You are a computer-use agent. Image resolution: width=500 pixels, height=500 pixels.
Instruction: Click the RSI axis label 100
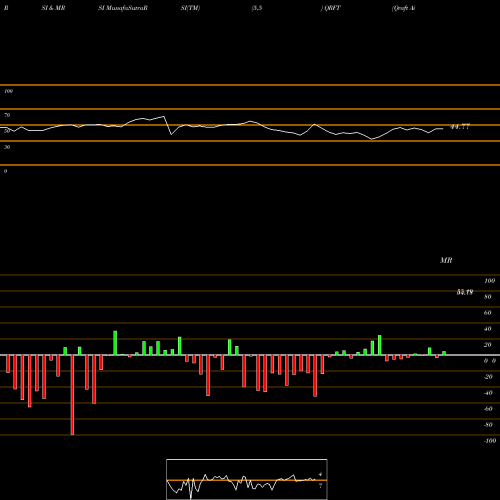click(8, 91)
